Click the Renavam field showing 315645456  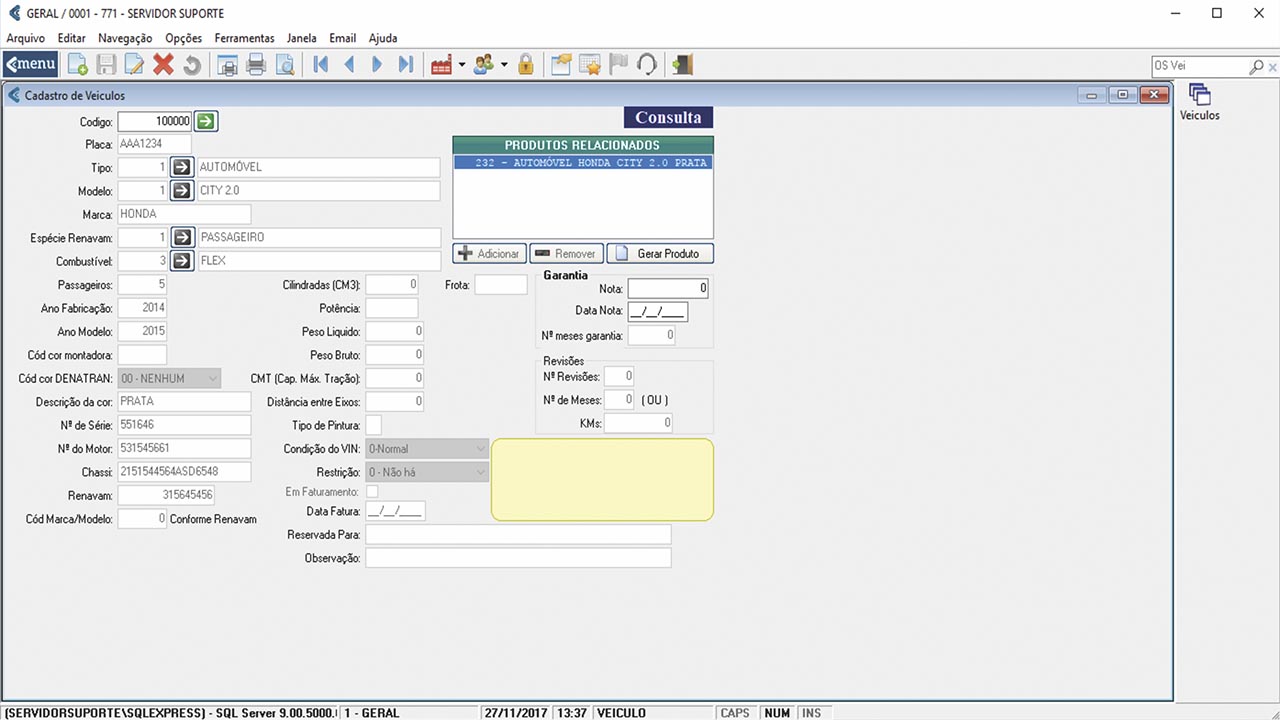point(166,495)
